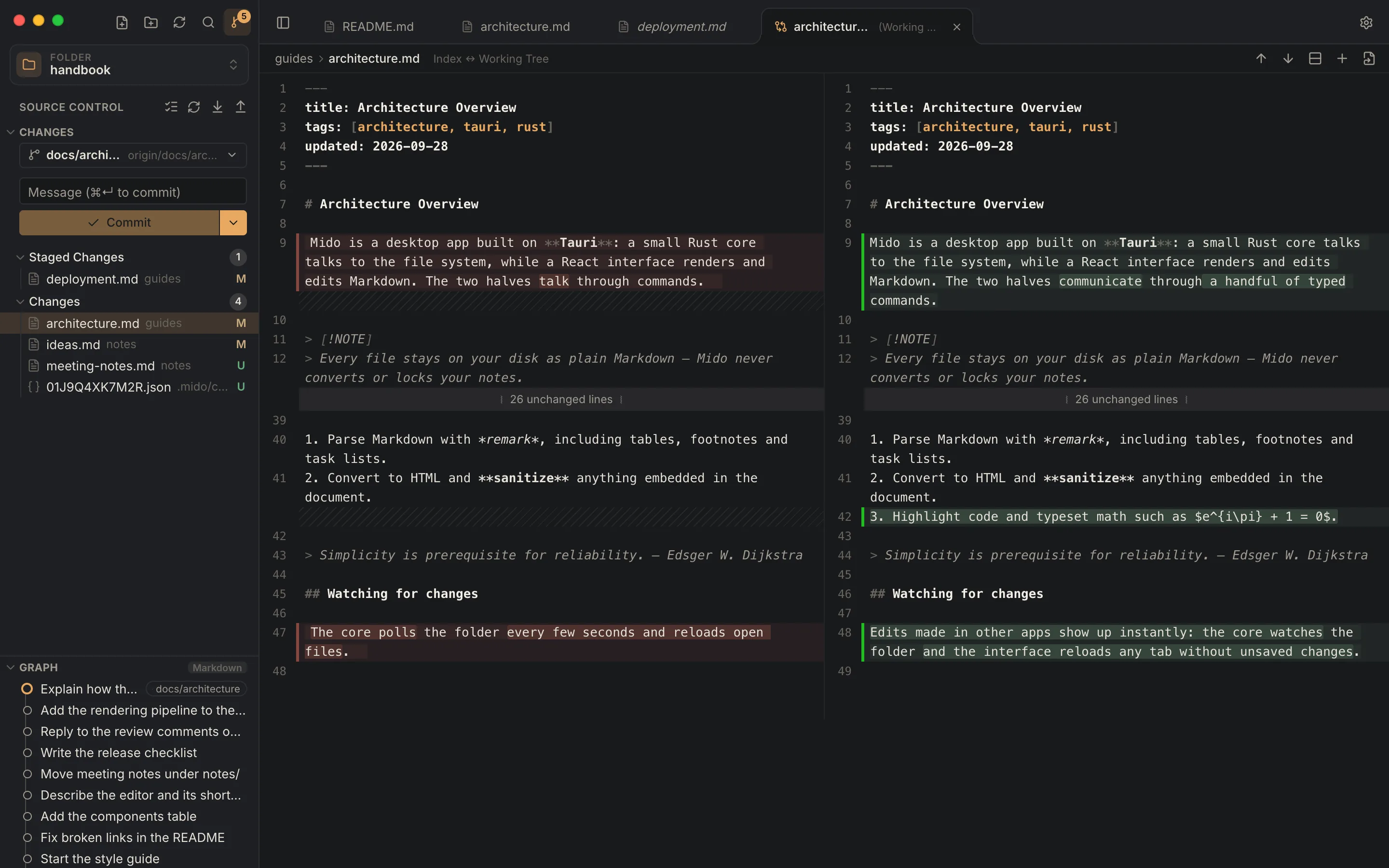This screenshot has height=868, width=1389.
Task: Click the open file icon in diff toolbar
Action: coord(1369,58)
